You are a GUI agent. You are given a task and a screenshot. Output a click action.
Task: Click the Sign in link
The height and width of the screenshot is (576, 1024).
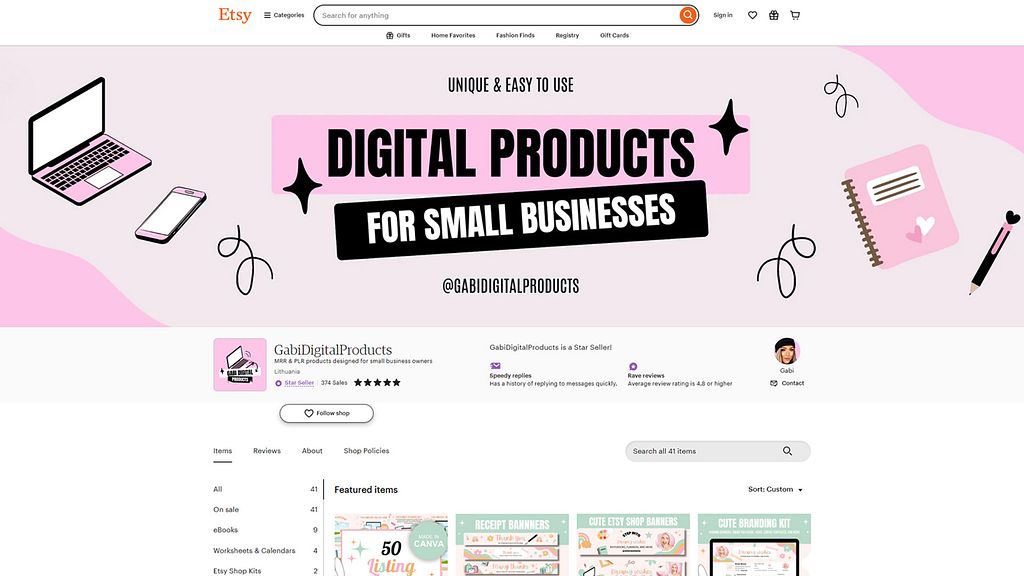[723, 15]
